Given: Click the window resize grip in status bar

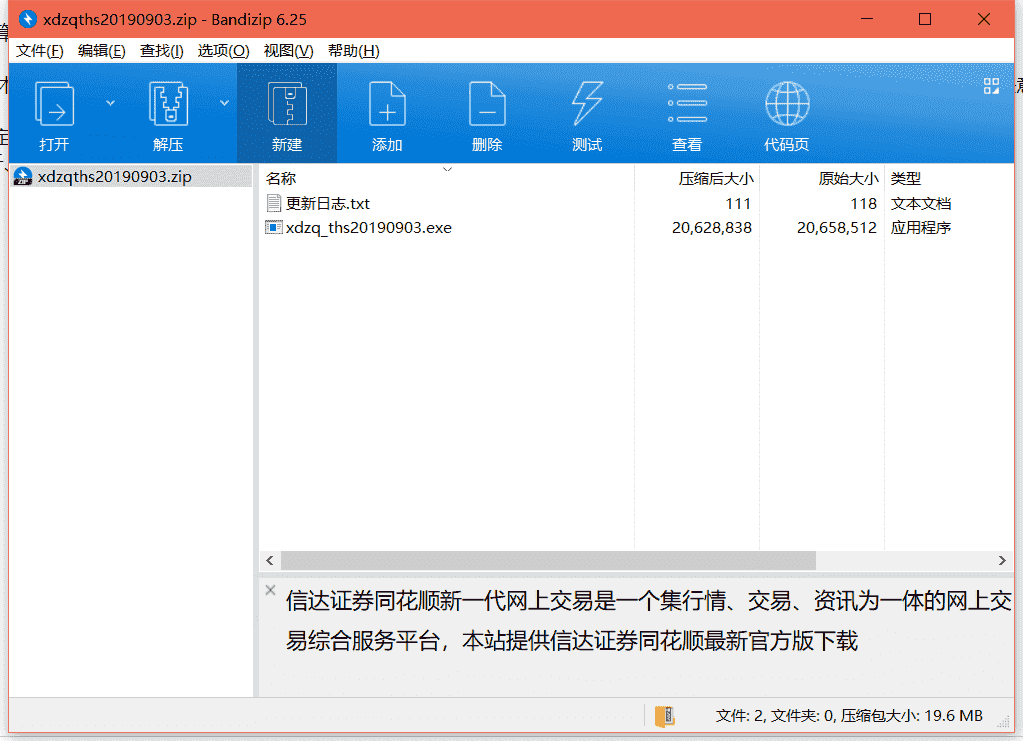Looking at the screenshot, I should (x=1003, y=722).
